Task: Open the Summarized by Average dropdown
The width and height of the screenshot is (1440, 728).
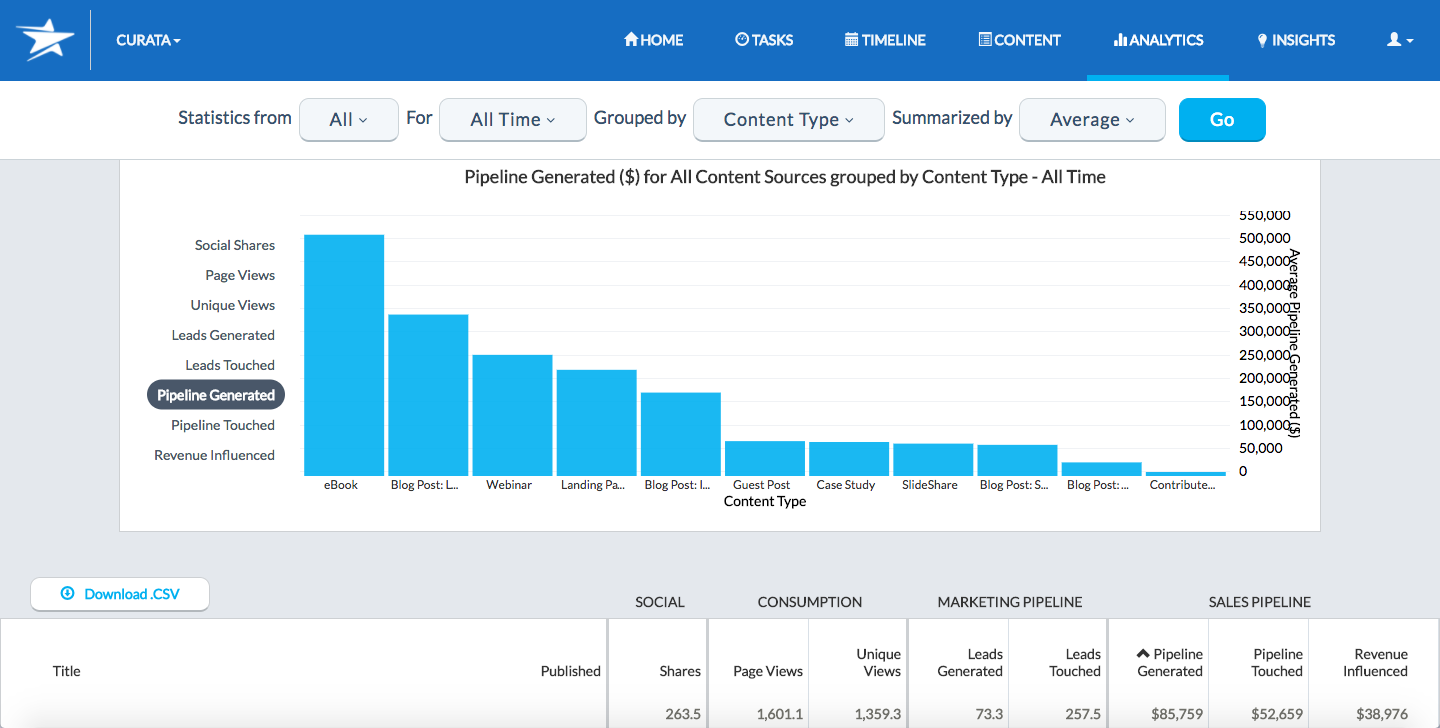Action: point(1091,119)
